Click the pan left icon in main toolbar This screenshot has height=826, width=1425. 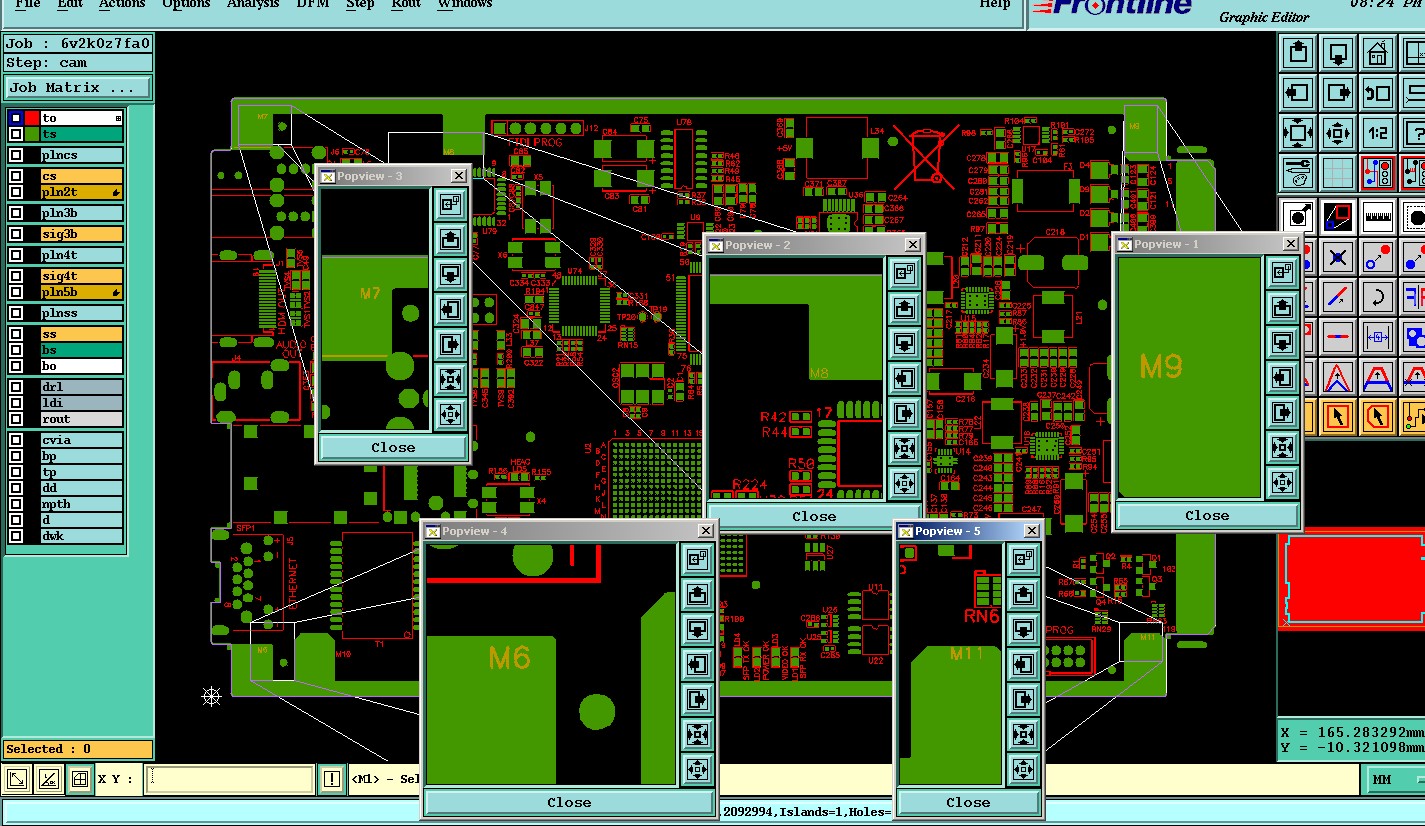tap(1298, 93)
